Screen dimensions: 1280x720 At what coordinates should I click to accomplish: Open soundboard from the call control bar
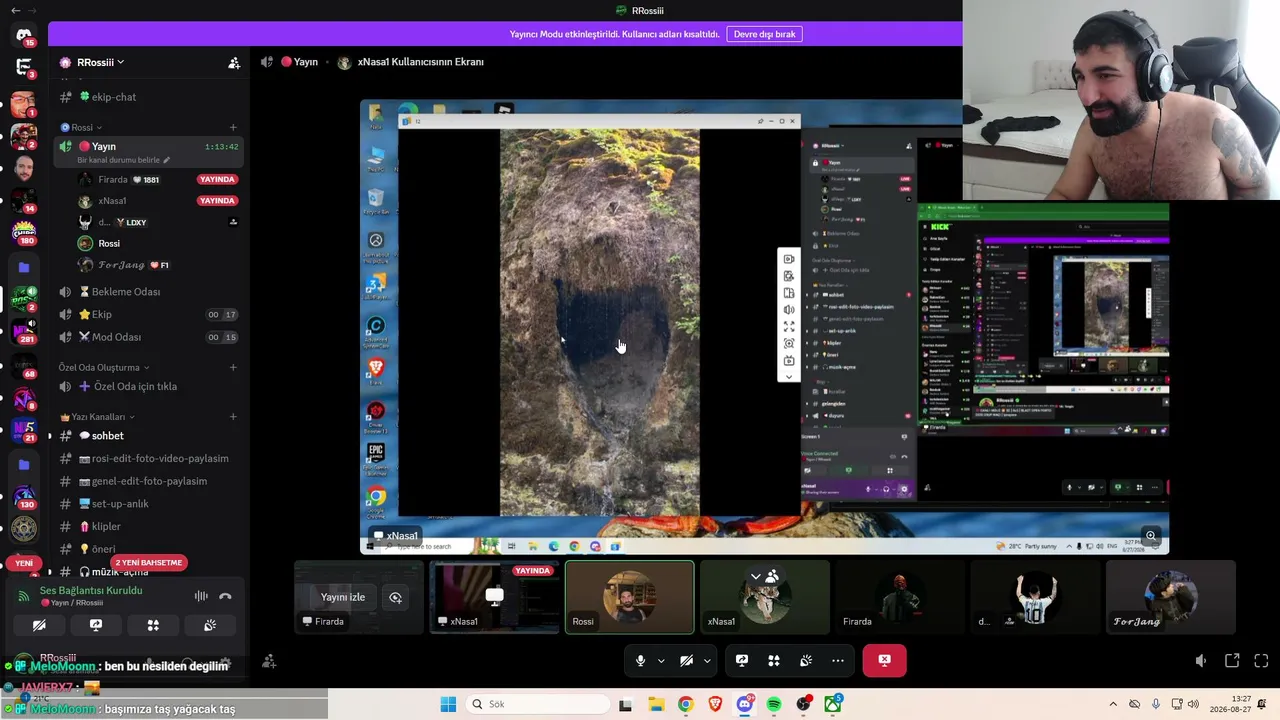(x=806, y=660)
